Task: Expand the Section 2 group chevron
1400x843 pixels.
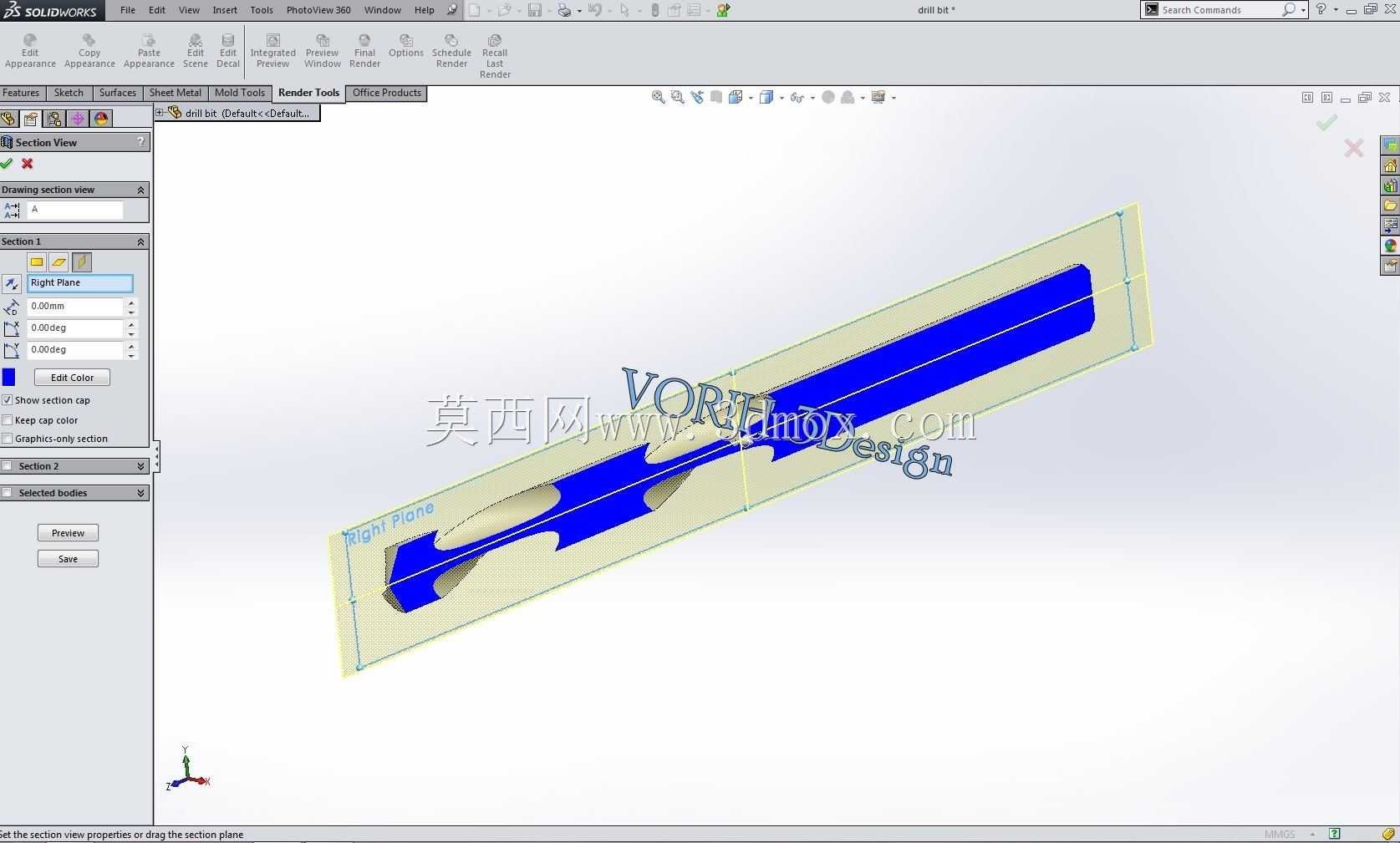Action: point(140,466)
